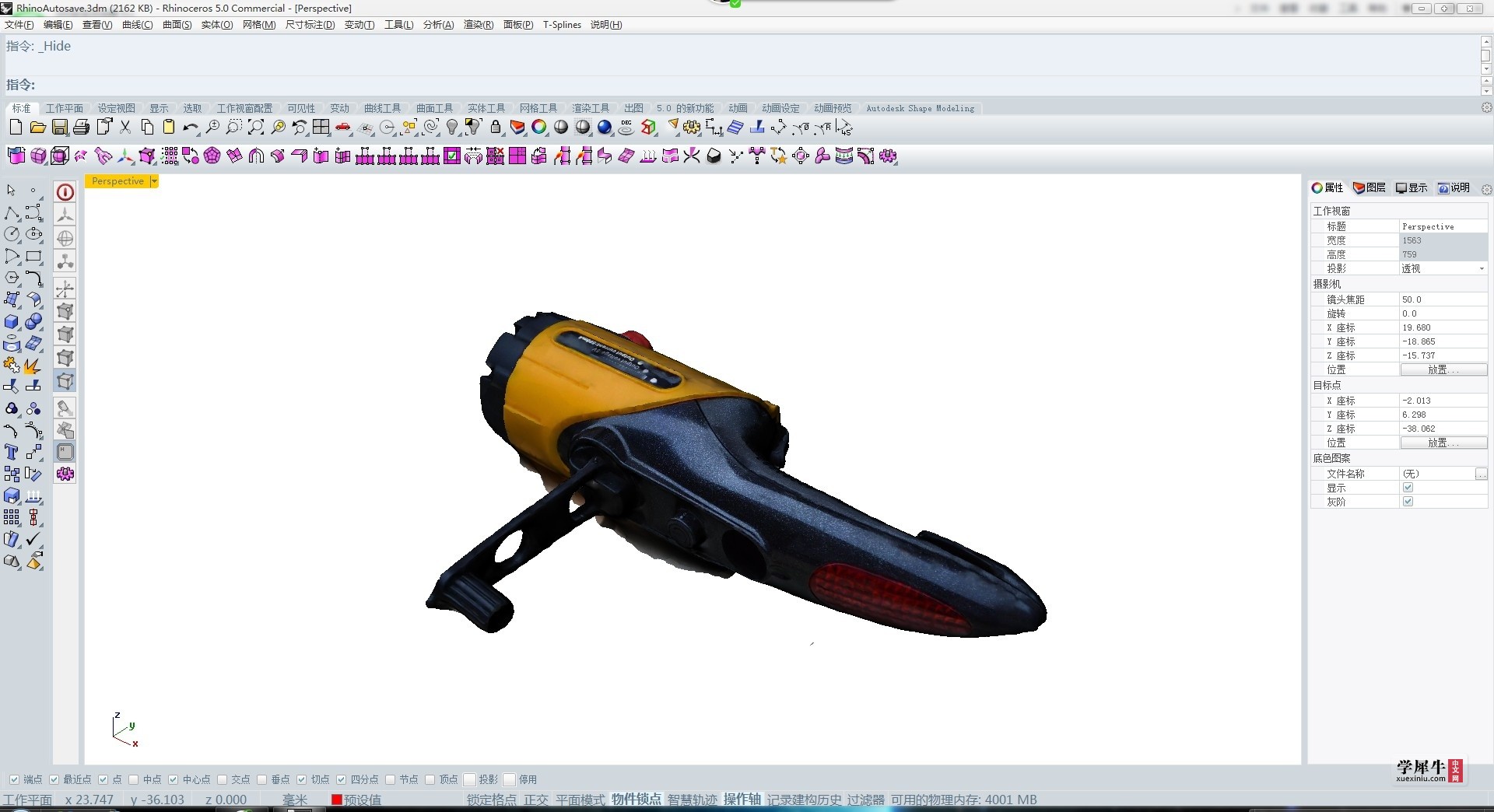Click the panel options gear icon beside 说明
This screenshot has width=1494, height=812.
1486,189
